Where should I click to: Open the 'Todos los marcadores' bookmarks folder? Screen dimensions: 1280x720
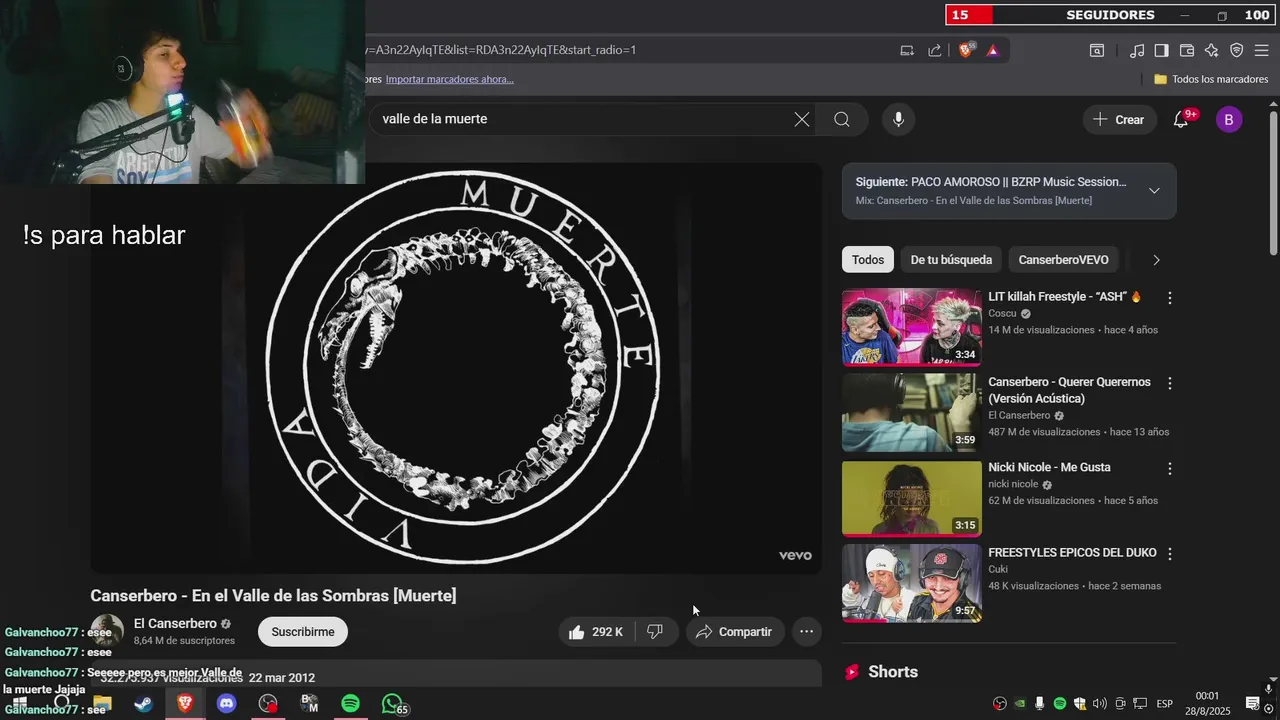(x=1211, y=79)
